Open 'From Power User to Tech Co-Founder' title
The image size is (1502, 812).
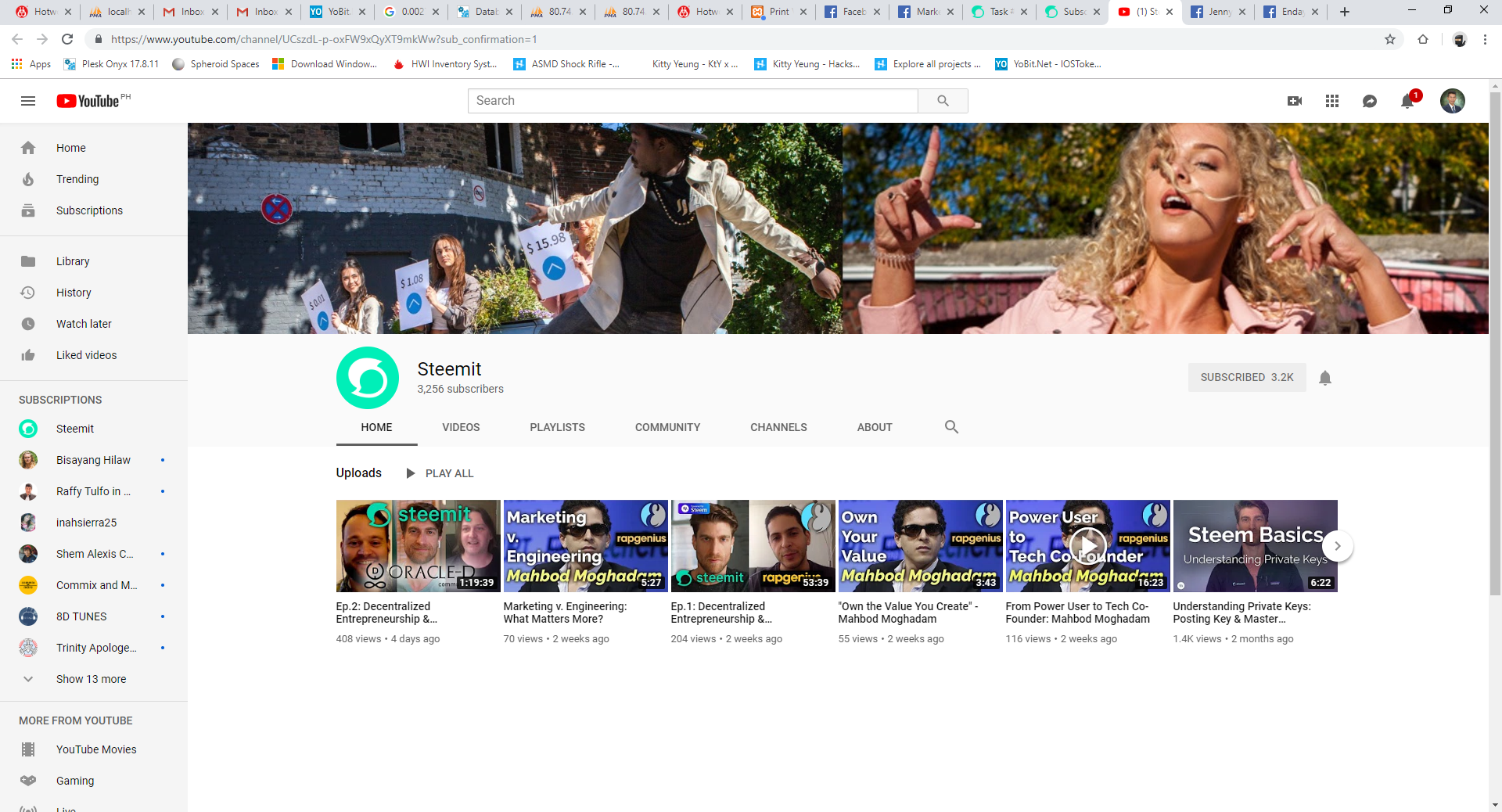click(x=1078, y=613)
